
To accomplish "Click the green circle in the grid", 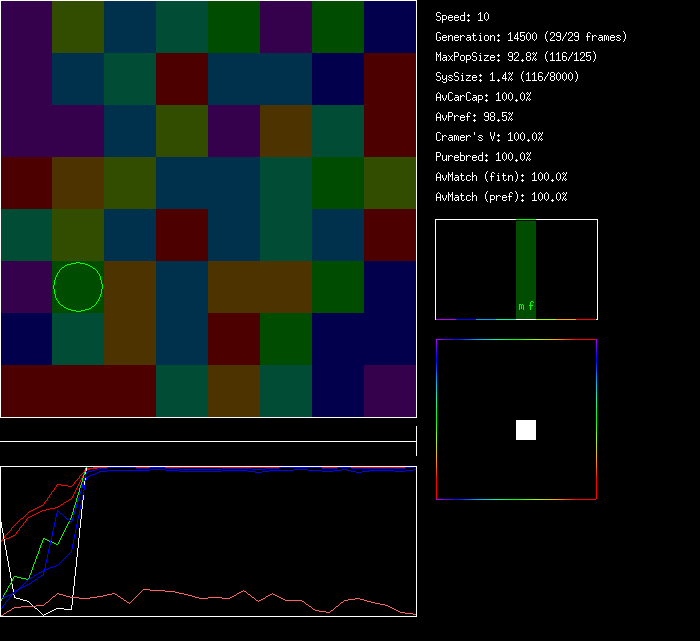I will pos(78,287).
